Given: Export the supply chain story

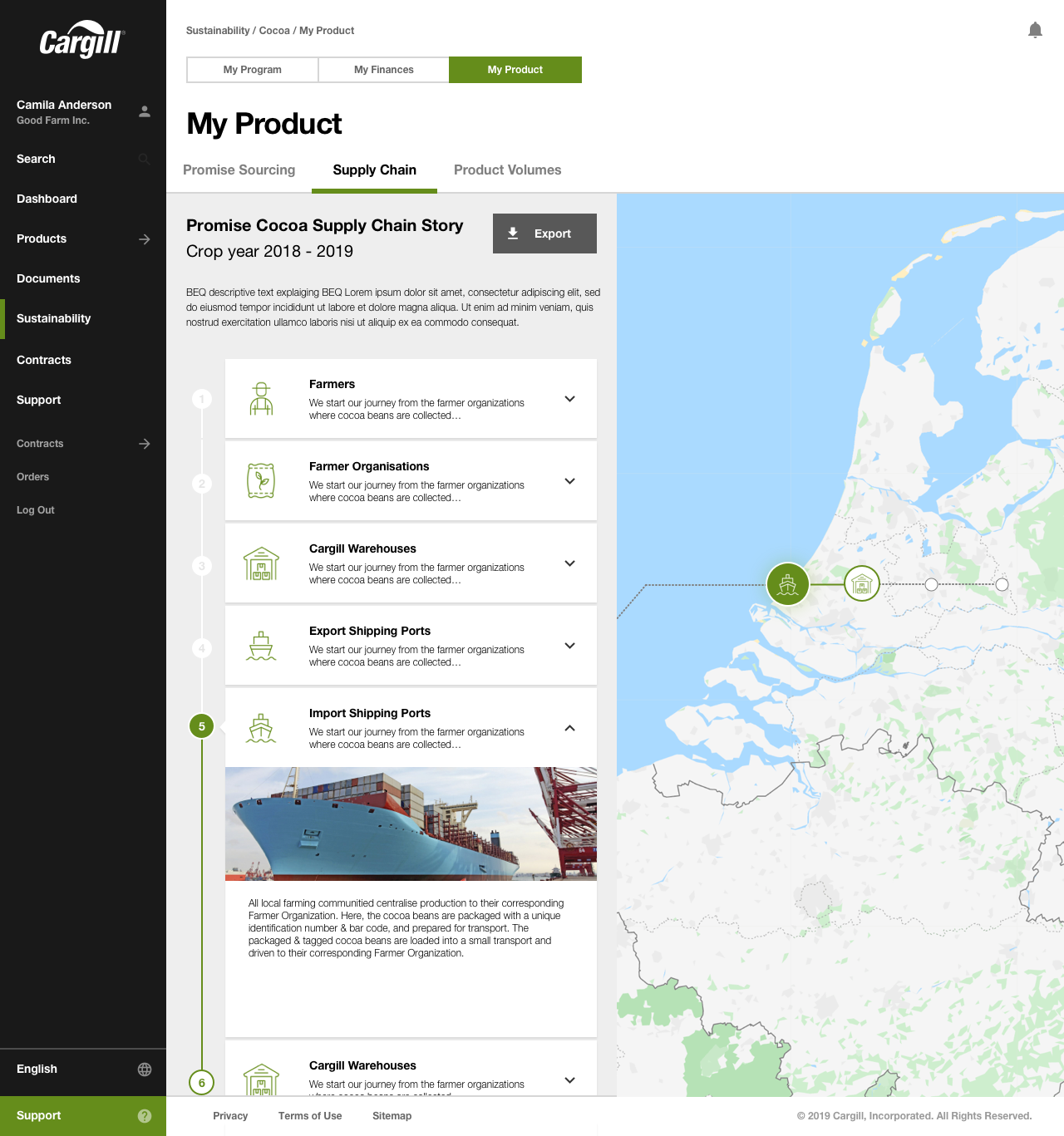Looking at the screenshot, I should (x=544, y=234).
